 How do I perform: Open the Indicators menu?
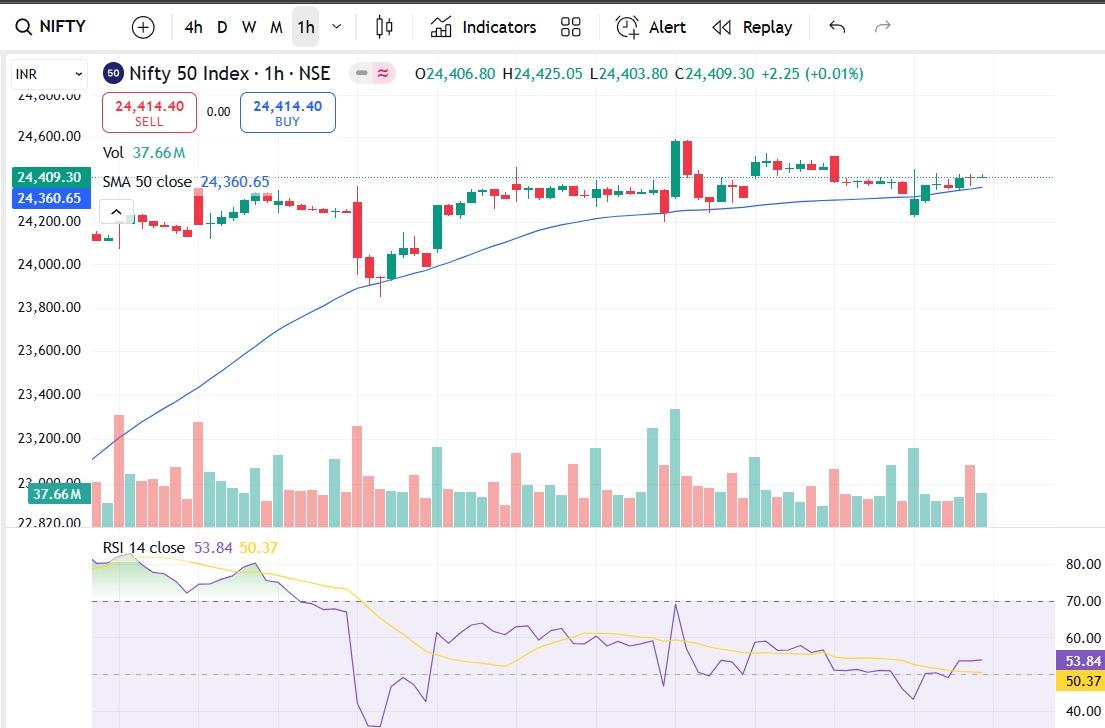[483, 27]
